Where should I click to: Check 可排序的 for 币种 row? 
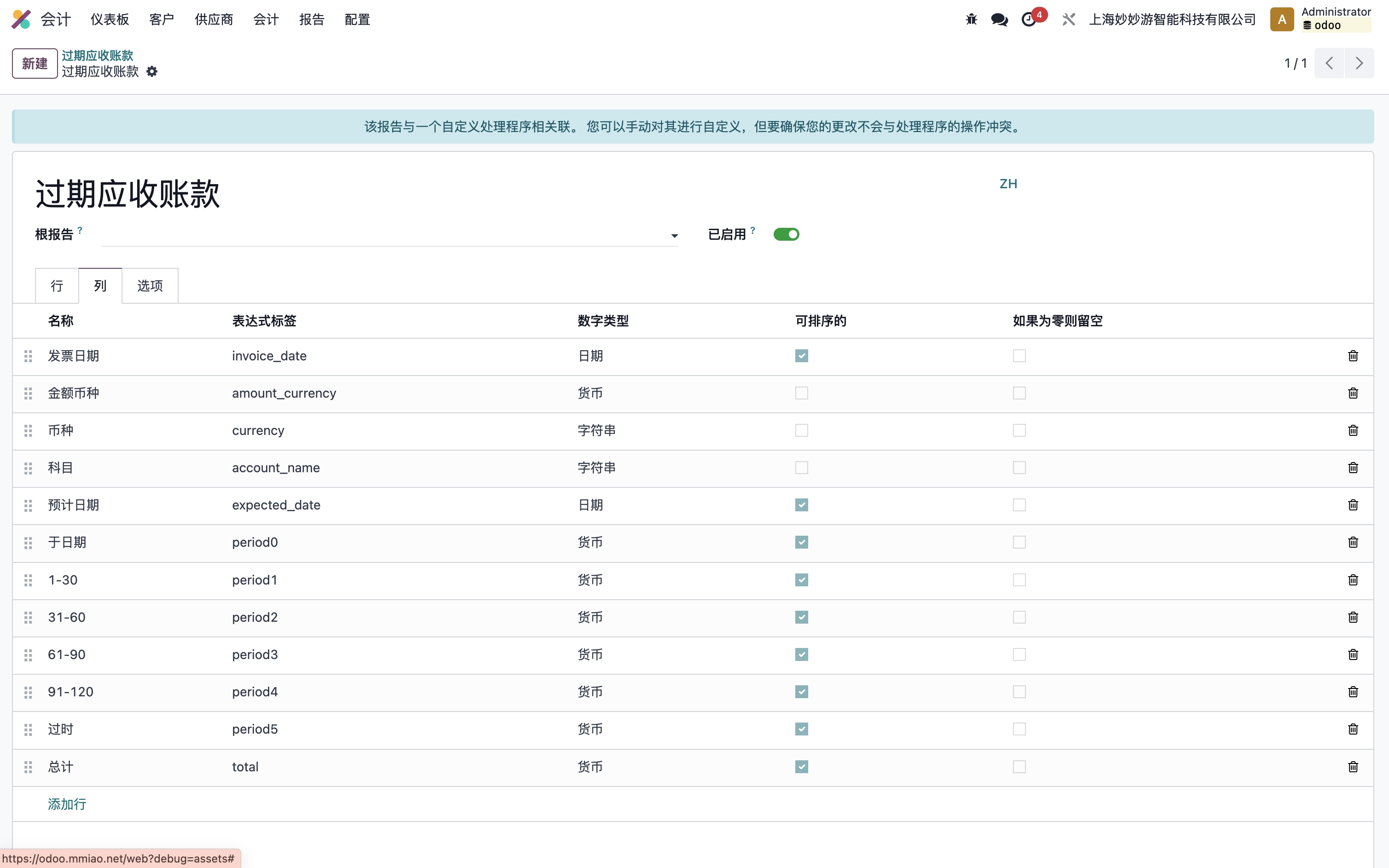coord(801,431)
